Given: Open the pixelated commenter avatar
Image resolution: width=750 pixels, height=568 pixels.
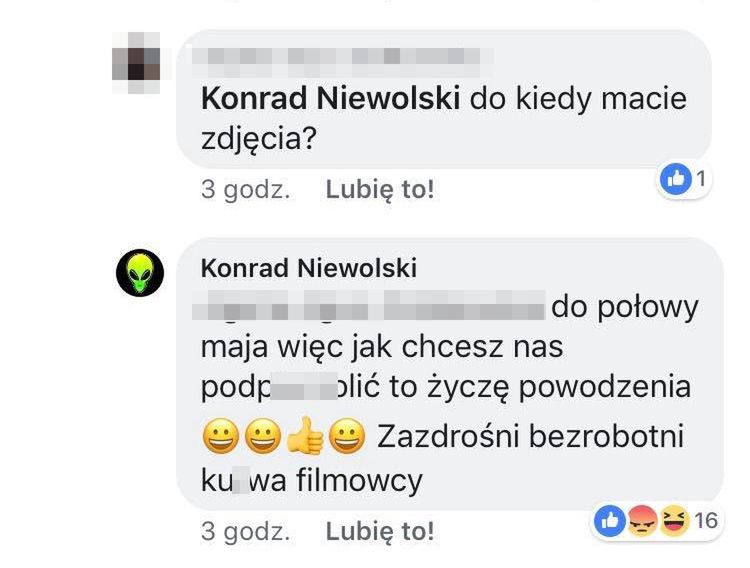Looking at the screenshot, I should pos(136,63).
